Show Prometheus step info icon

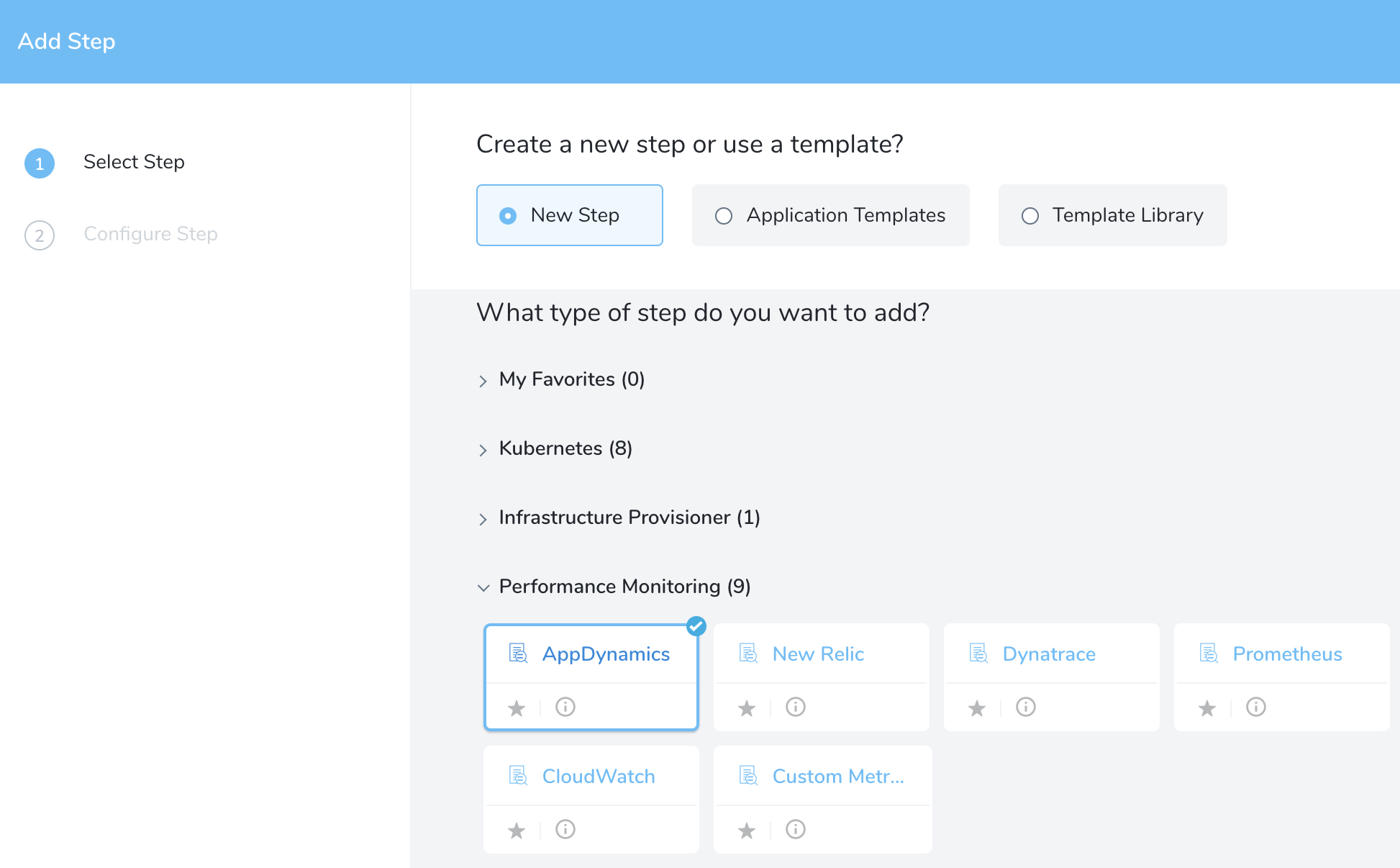(1256, 707)
